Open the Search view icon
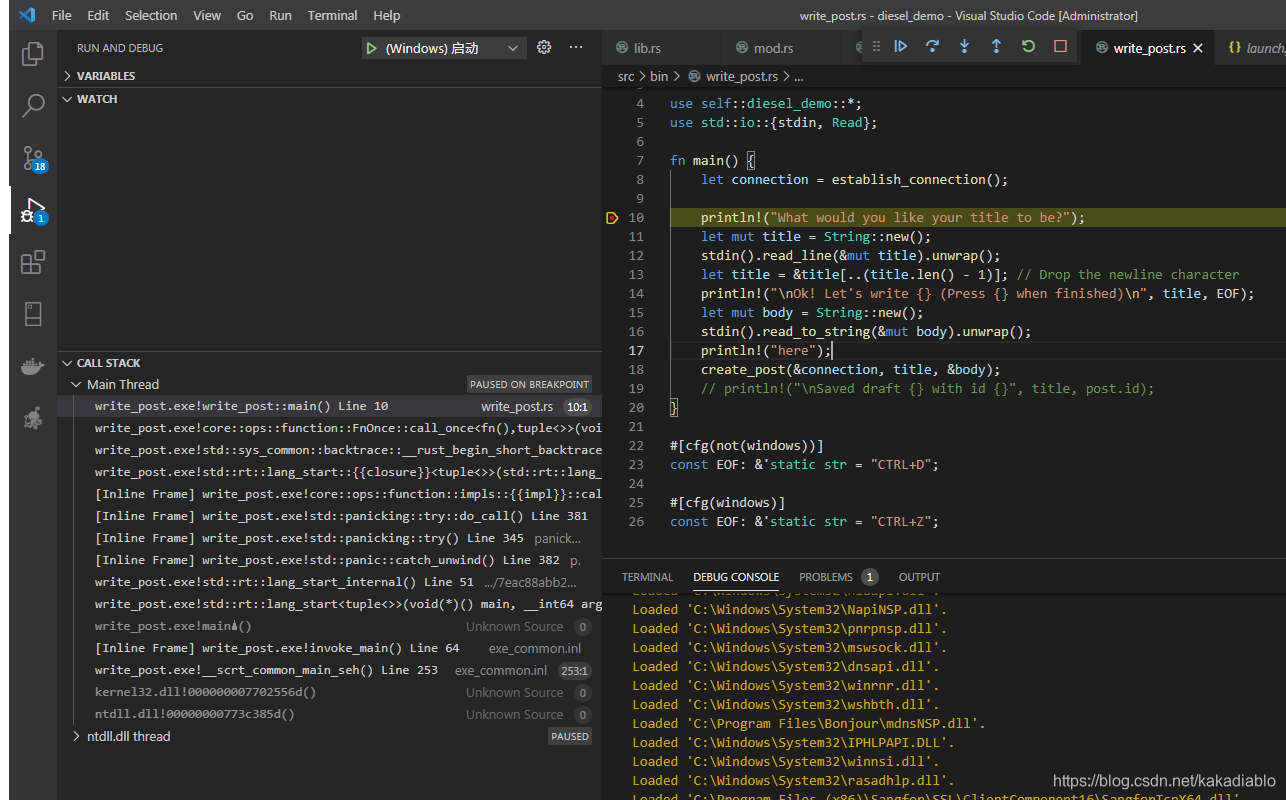This screenshot has width=1286, height=800. [33, 105]
